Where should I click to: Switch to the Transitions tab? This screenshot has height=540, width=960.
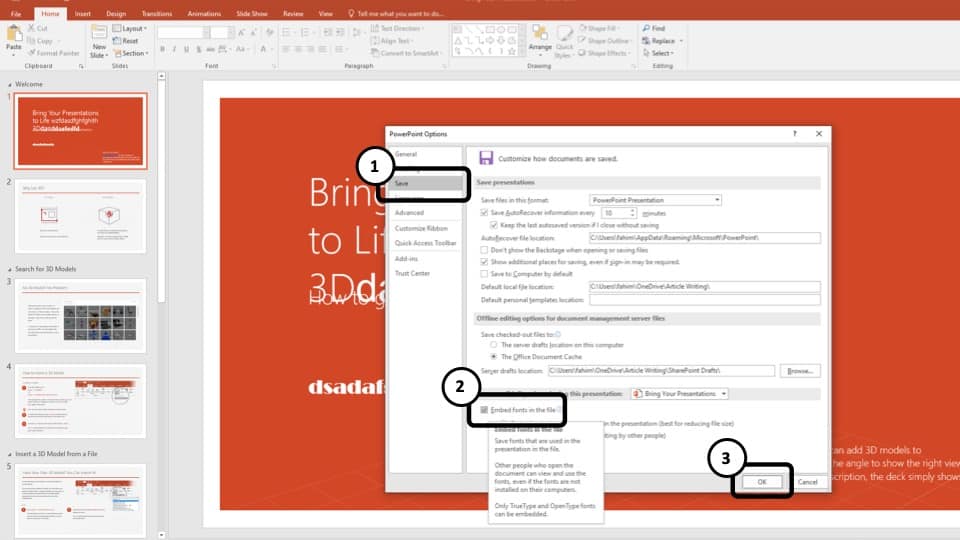(x=157, y=13)
